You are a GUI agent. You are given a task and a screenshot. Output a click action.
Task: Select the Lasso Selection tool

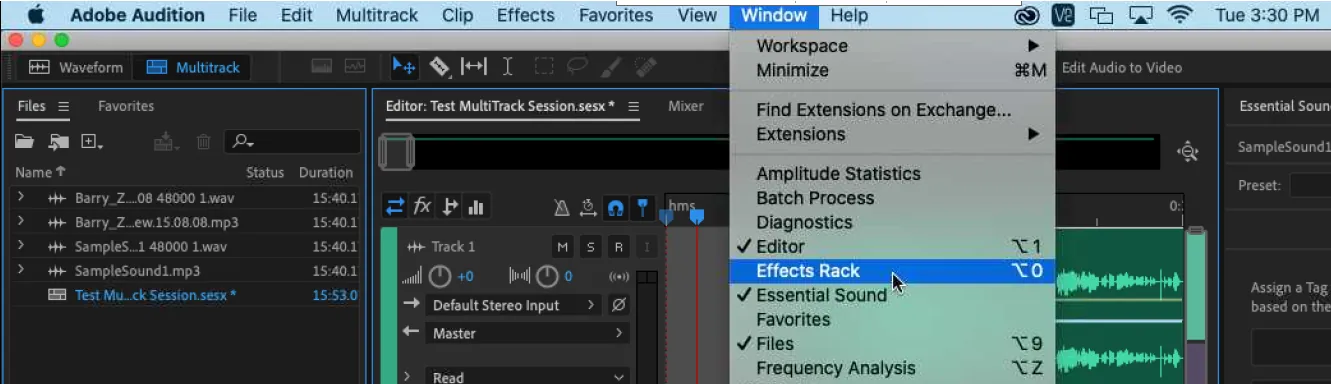[x=577, y=67]
